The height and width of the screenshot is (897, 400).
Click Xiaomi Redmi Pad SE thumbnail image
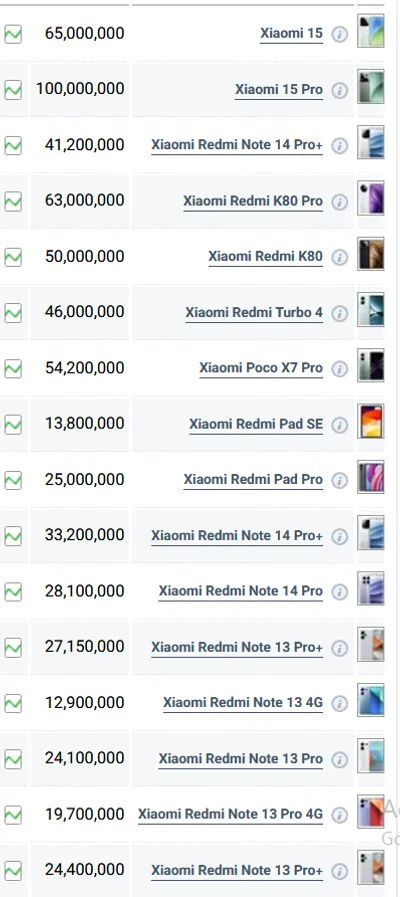[x=370, y=421]
